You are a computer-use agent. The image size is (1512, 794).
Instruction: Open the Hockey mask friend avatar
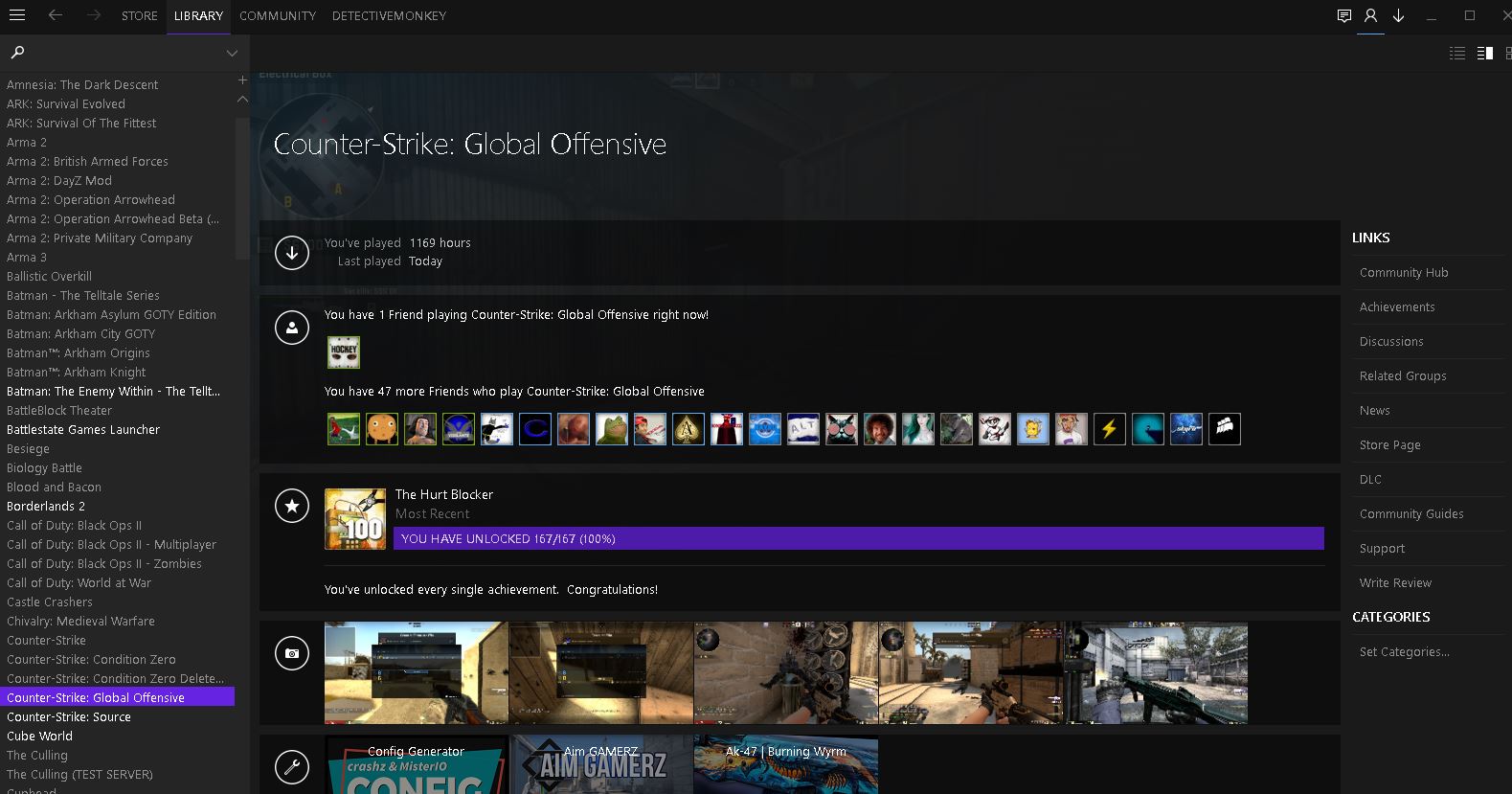[x=344, y=352]
